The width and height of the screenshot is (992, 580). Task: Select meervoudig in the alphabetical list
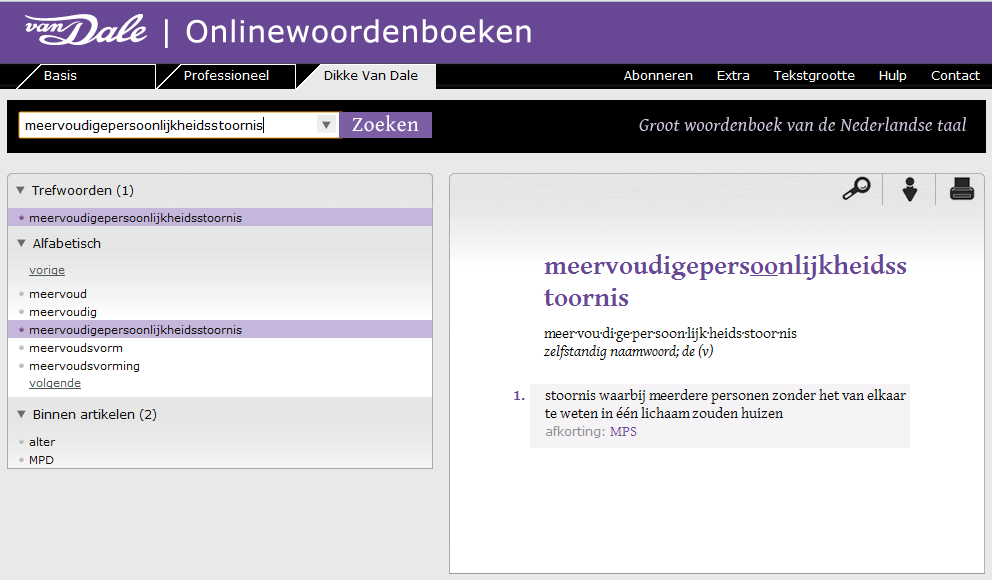[63, 312]
